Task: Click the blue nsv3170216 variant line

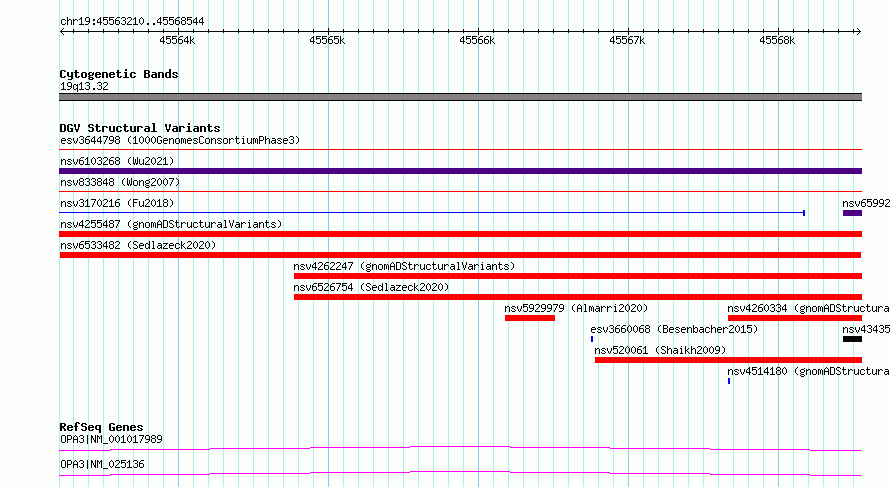Action: coord(432,213)
